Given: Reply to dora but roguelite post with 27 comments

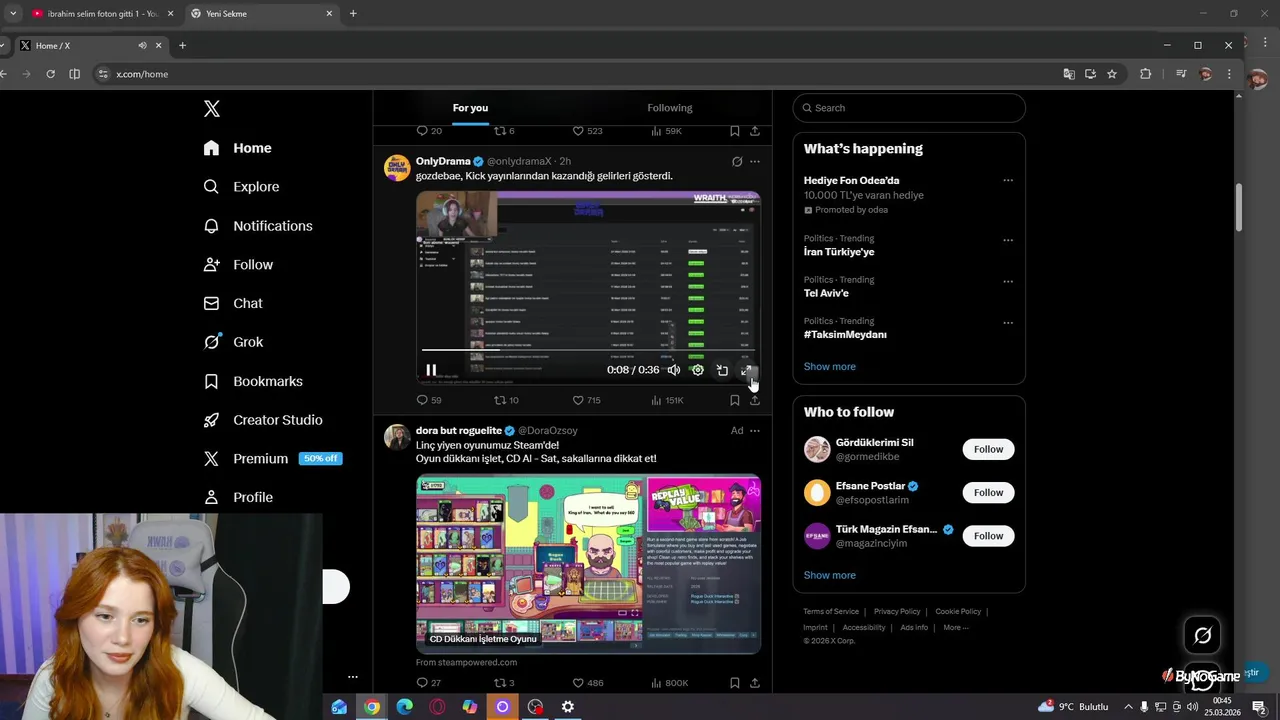Looking at the screenshot, I should (x=429, y=683).
